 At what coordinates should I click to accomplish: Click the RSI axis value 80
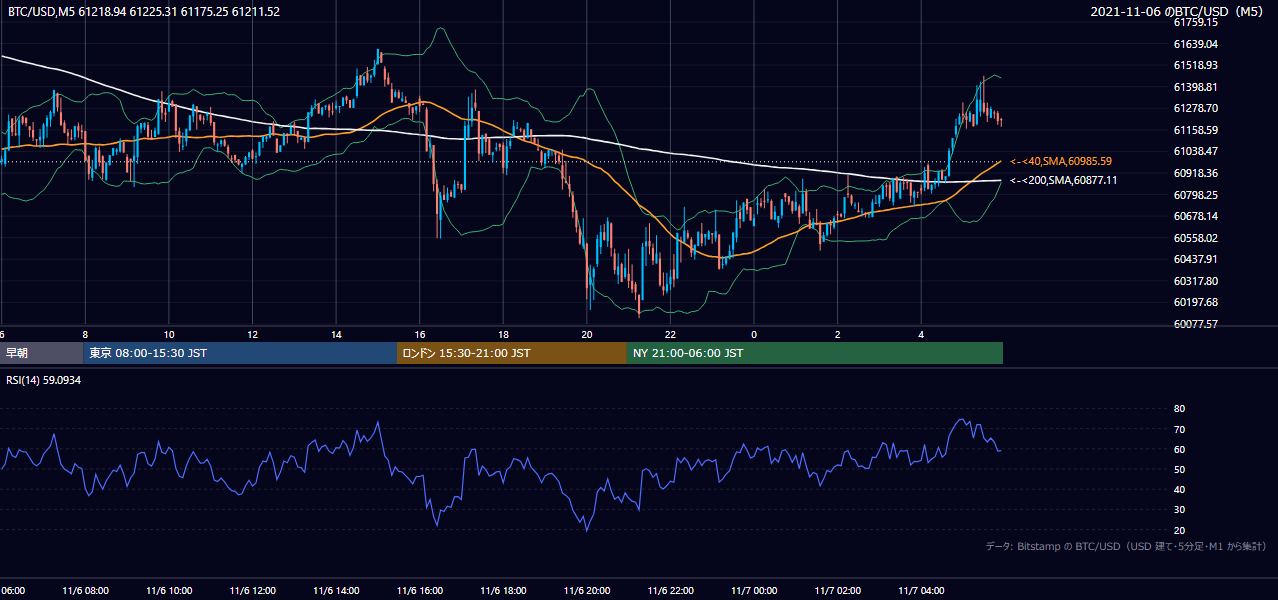tap(1179, 409)
